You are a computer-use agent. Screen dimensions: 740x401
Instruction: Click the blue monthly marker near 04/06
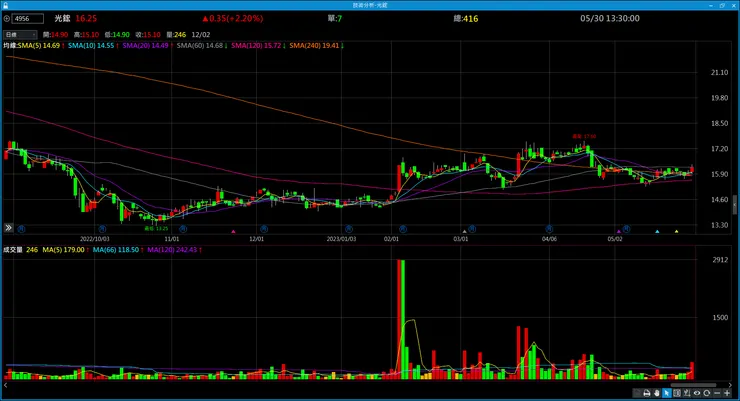click(549, 229)
